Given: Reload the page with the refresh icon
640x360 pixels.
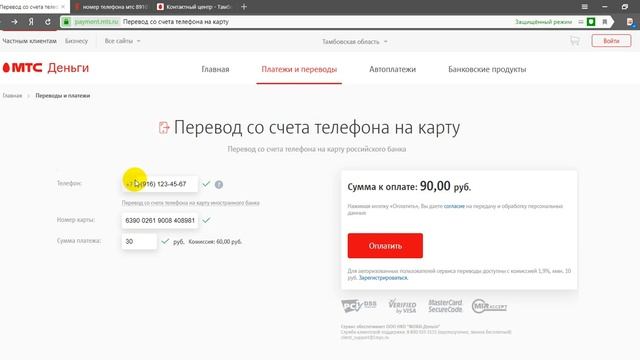Looking at the screenshot, I should click(48, 22).
